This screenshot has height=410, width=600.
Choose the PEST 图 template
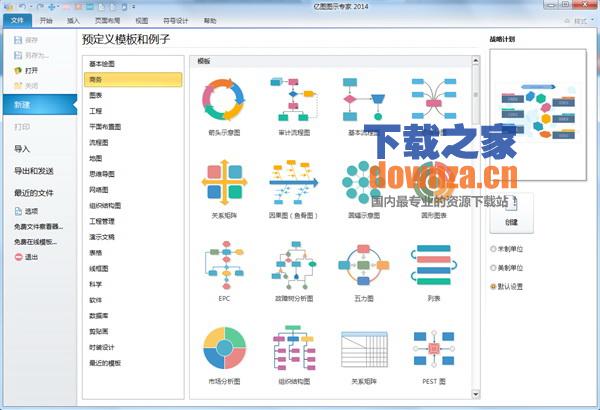[434, 348]
